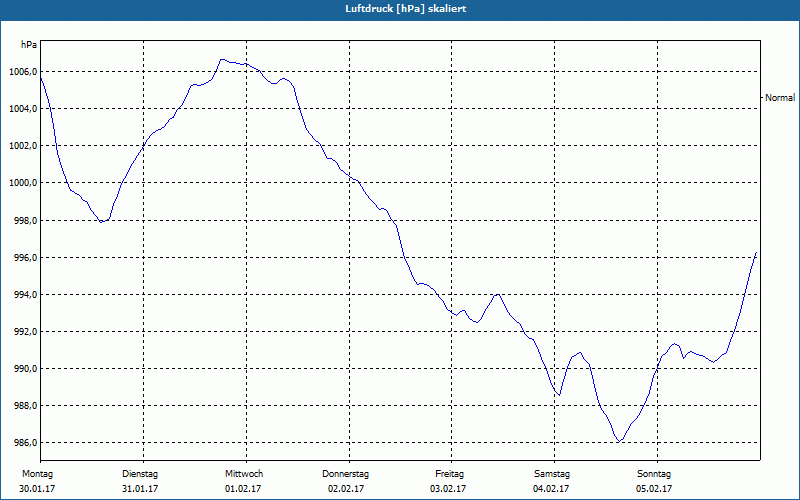Click the 04.02.17 date label
This screenshot has height=500, width=800.
click(551, 489)
